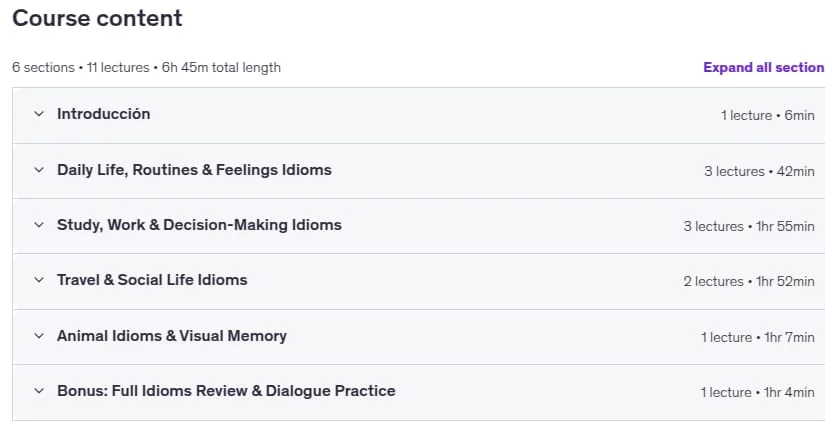Open Animal Idioms & Visual Memory section
Screen dimensions: 825x421
coord(172,336)
